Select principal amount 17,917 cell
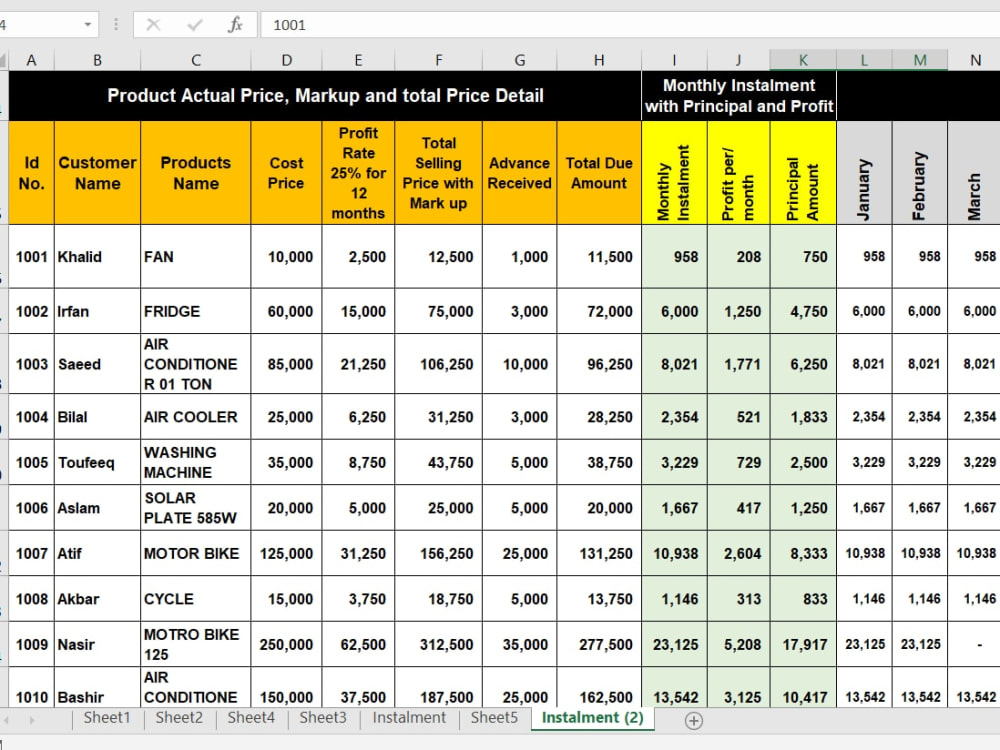The height and width of the screenshot is (750, 1000). click(804, 645)
